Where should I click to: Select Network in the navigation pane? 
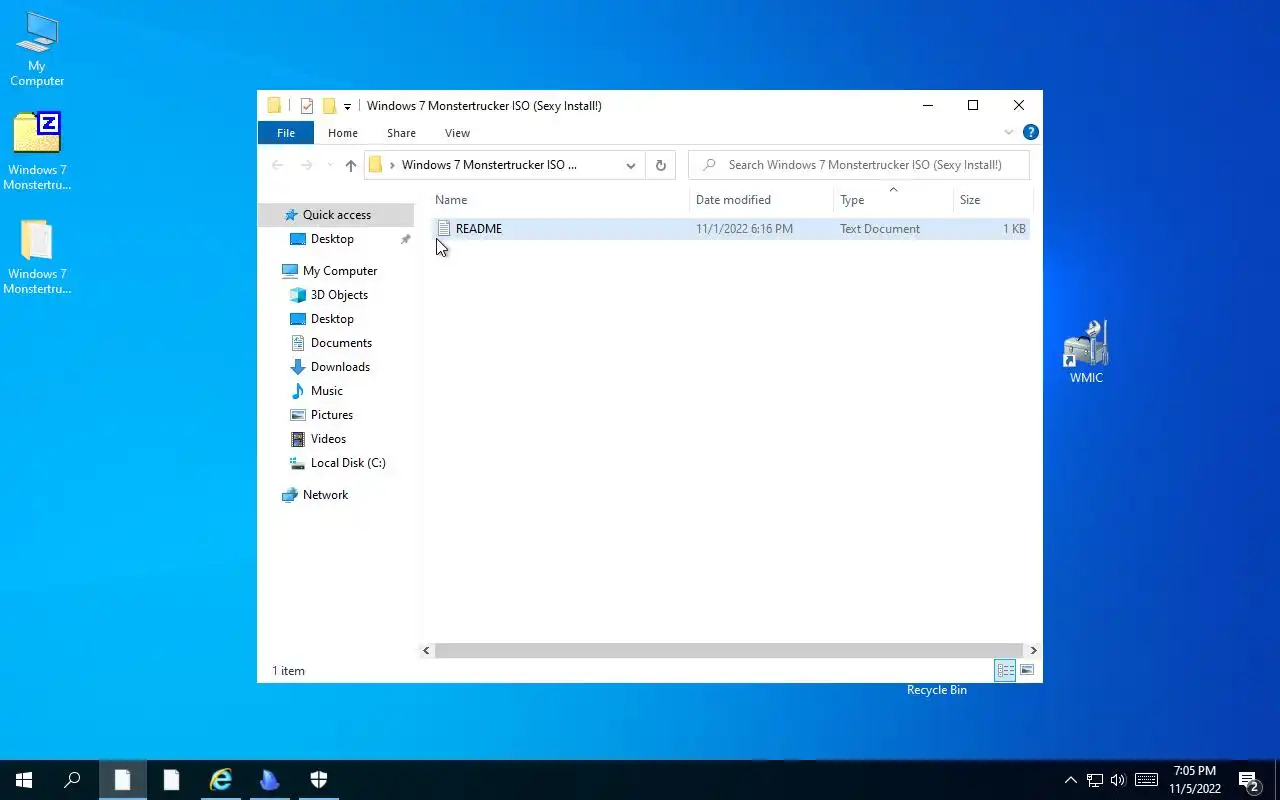click(325, 495)
